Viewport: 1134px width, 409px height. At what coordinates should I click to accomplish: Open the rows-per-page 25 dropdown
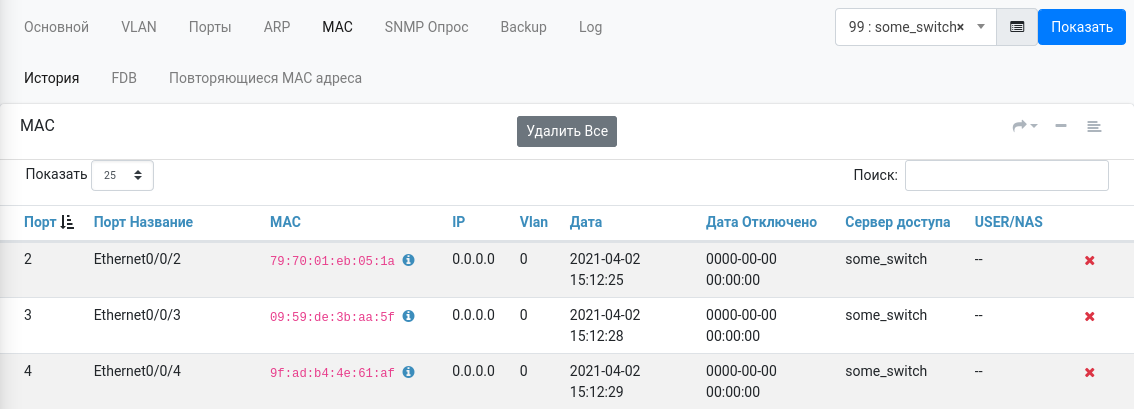[x=122, y=175]
